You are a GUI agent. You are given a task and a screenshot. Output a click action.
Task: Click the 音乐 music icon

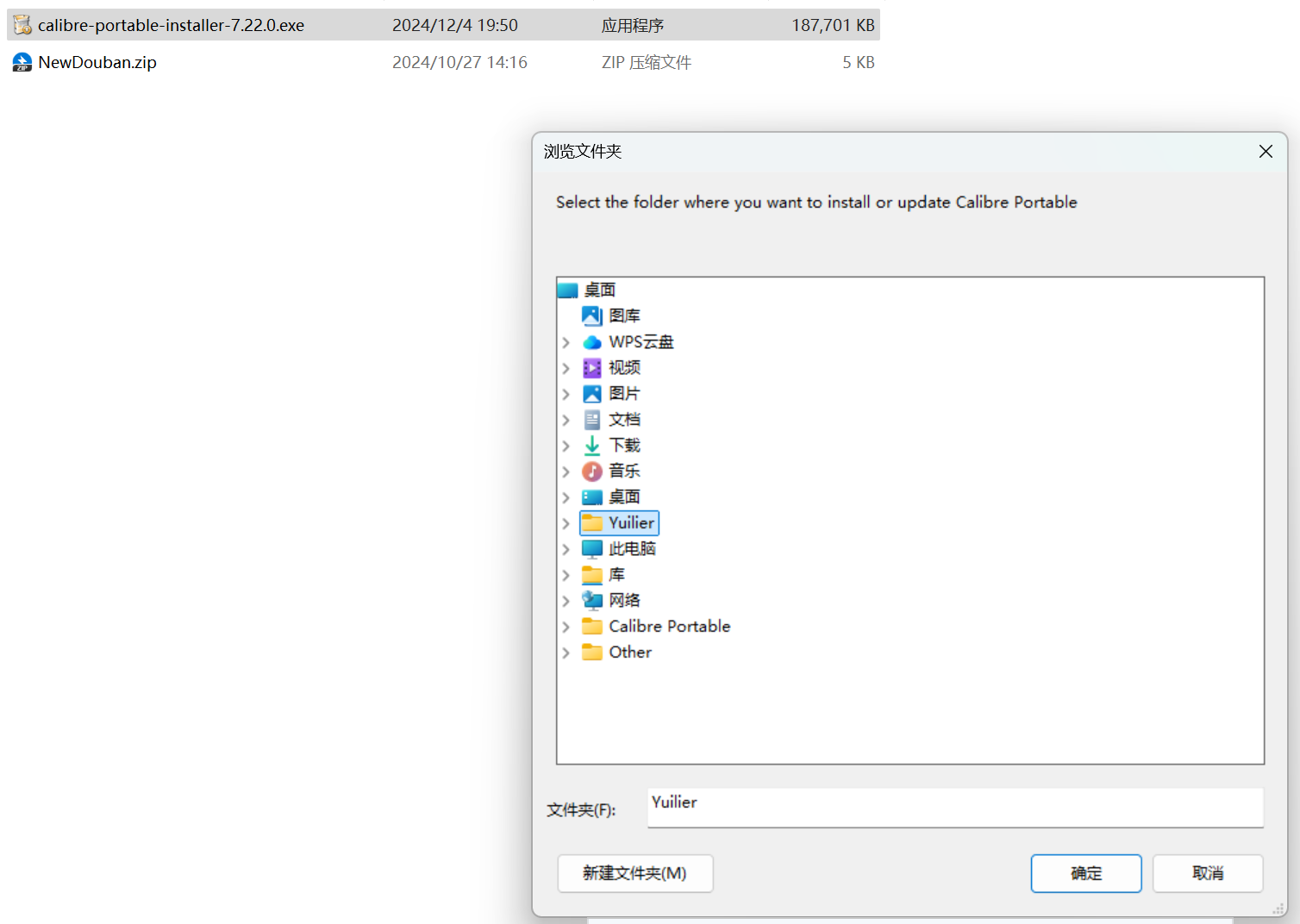click(591, 471)
